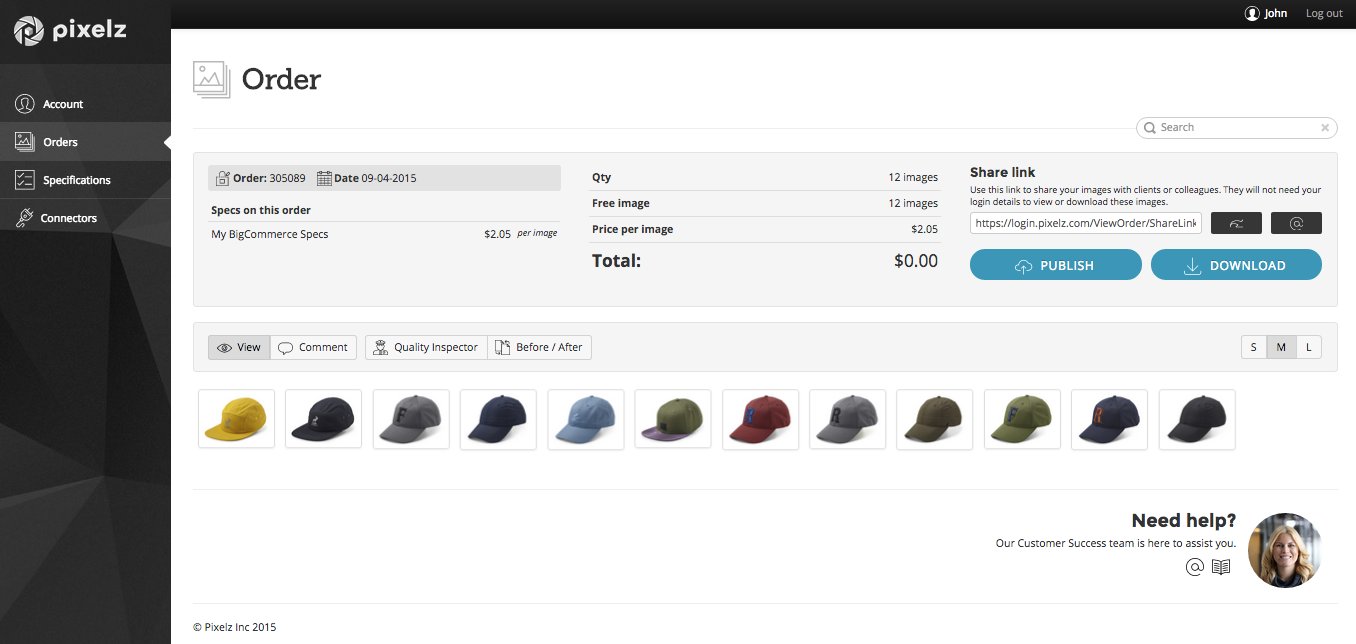
Task: Go to Specifications in the sidebar
Action: [x=76, y=180]
